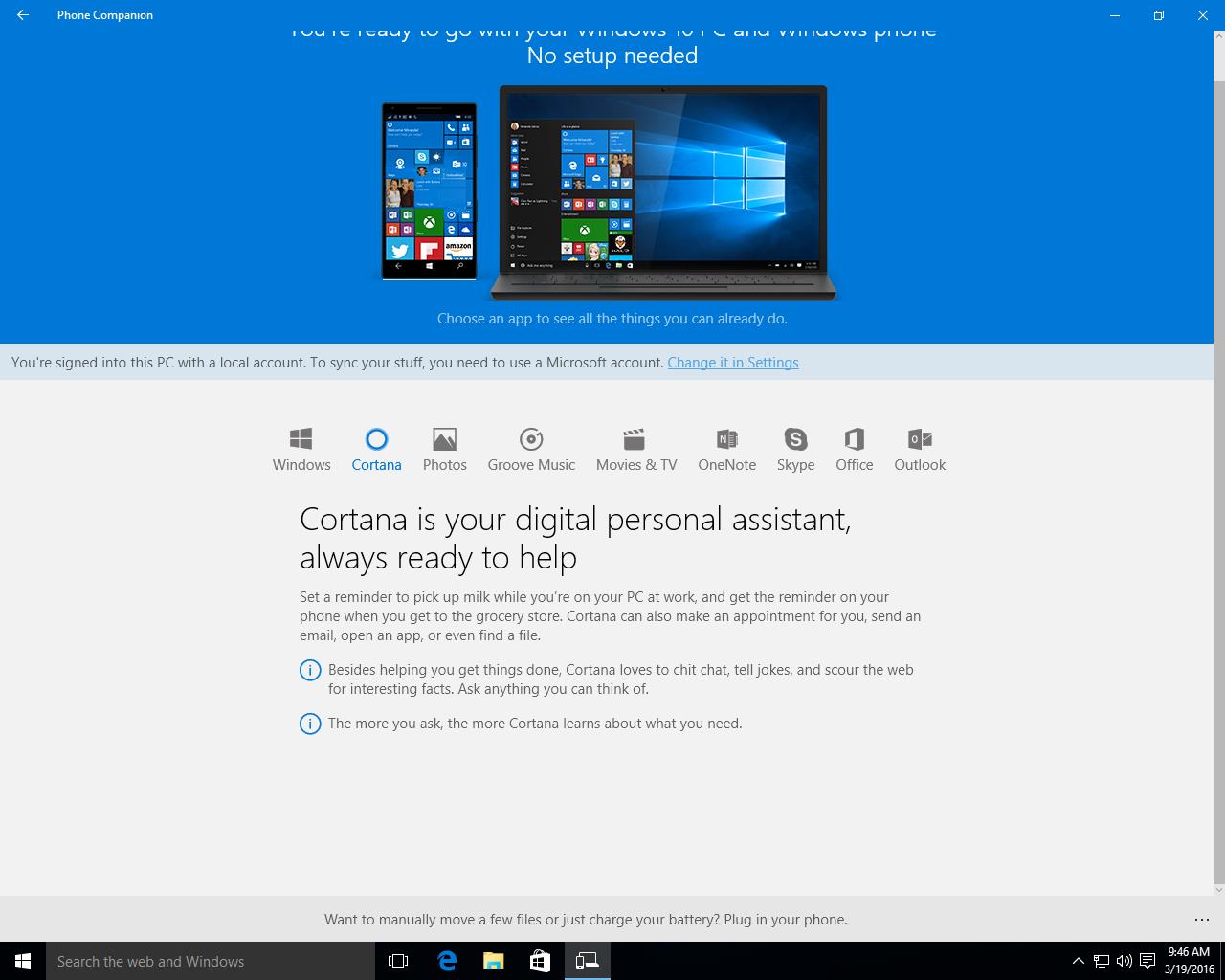Select the Windows app icon

(301, 439)
